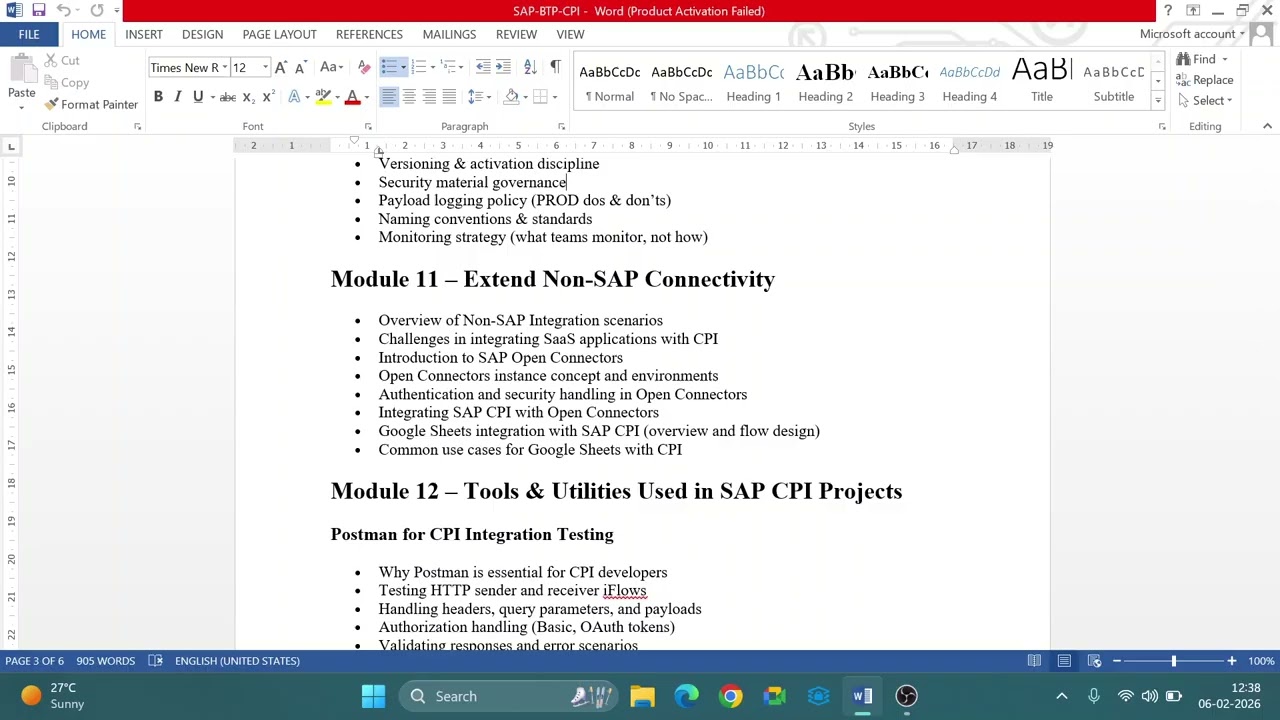Open File Explorer from the taskbar
The image size is (1280, 720).
(x=642, y=696)
